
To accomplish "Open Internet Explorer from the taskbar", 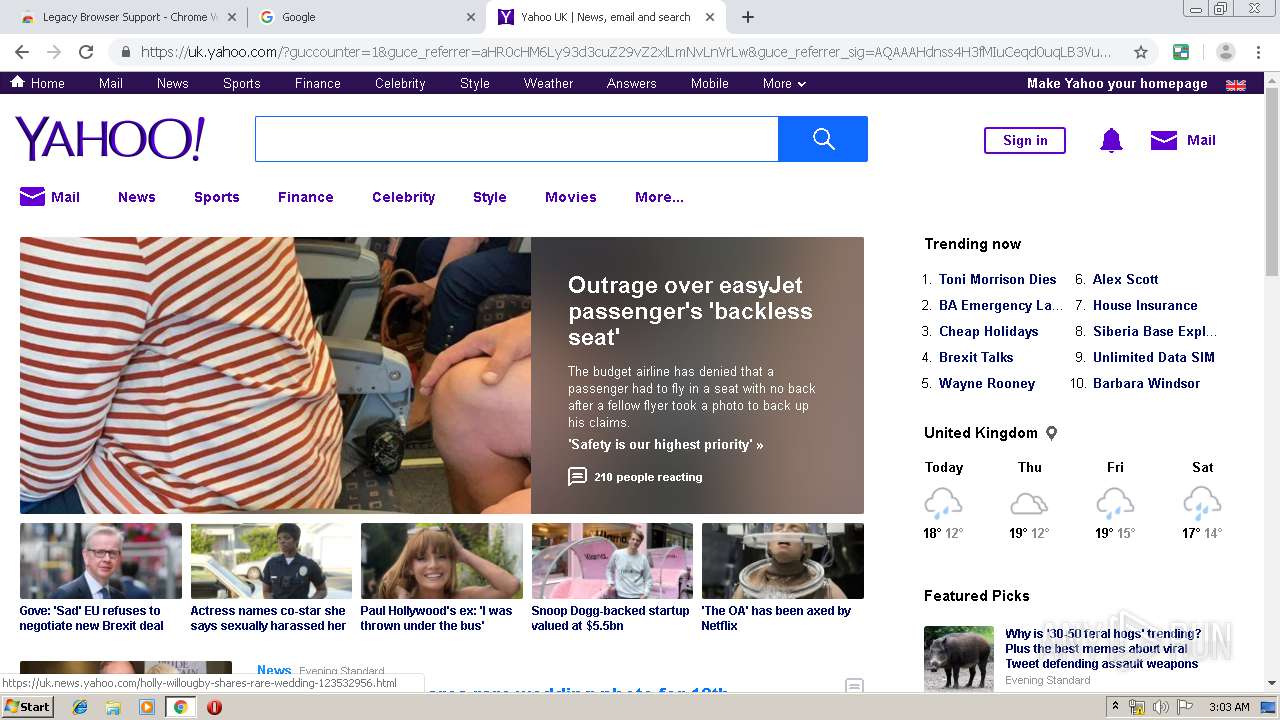I will [x=80, y=707].
